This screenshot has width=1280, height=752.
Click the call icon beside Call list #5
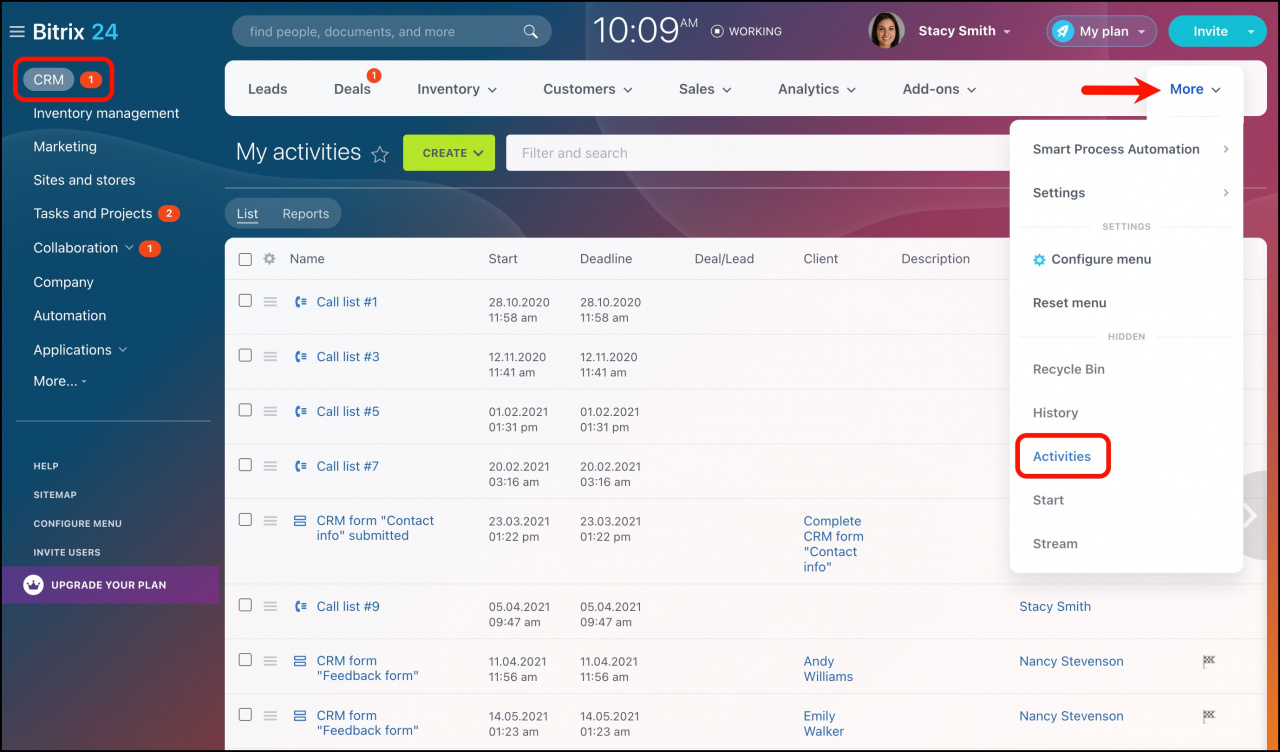(300, 412)
